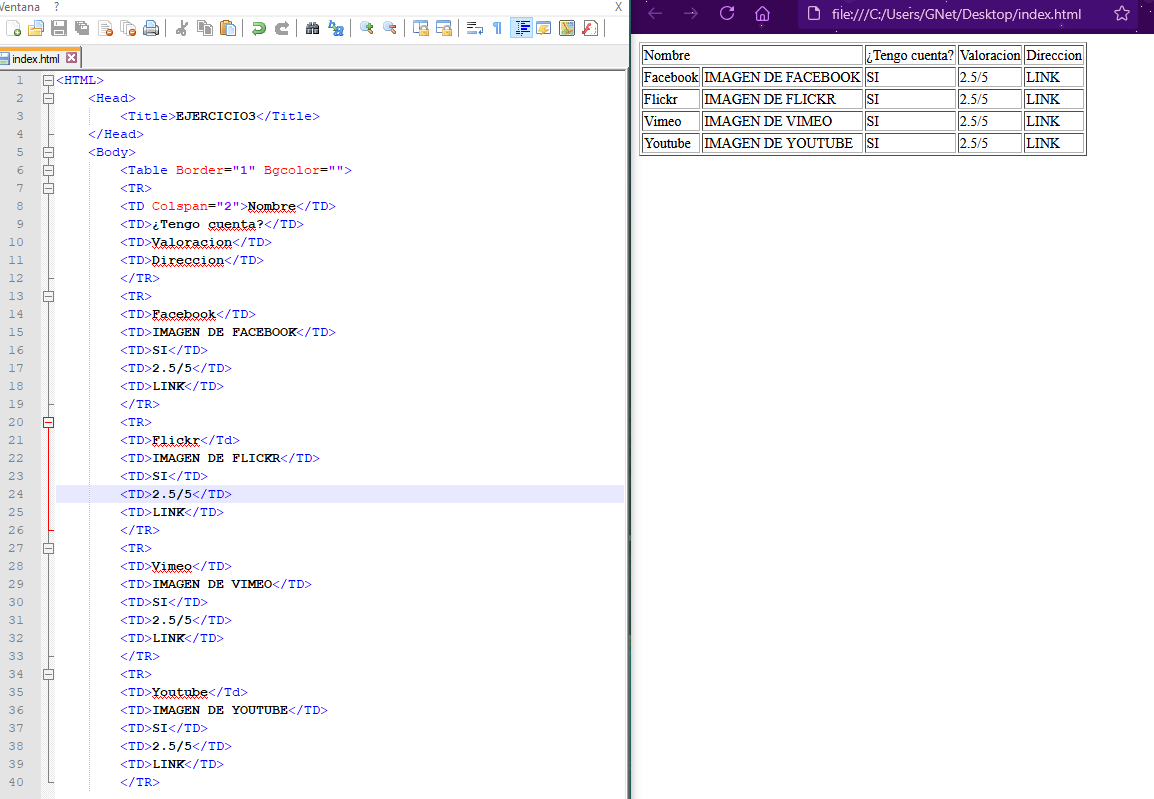The image size is (1154, 799).
Task: Collapse the Body fold marker on line 5
Action: tap(48, 152)
